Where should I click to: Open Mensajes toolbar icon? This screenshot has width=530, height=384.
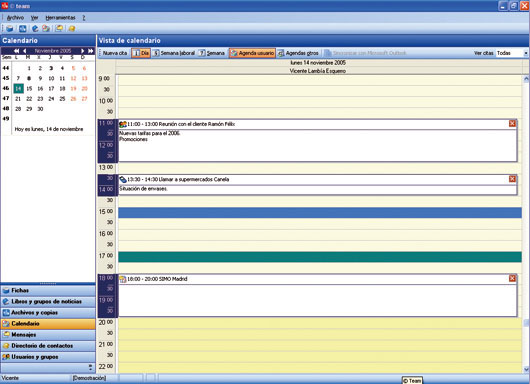coord(59,29)
